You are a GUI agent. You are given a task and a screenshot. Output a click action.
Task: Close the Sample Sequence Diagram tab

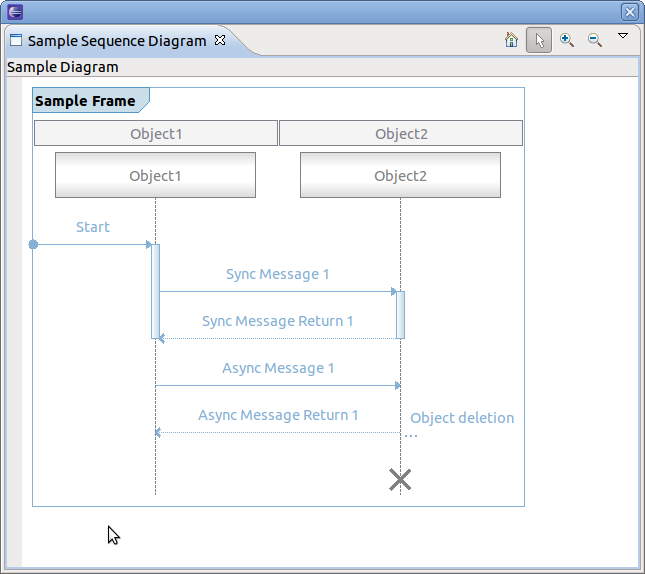(x=220, y=41)
